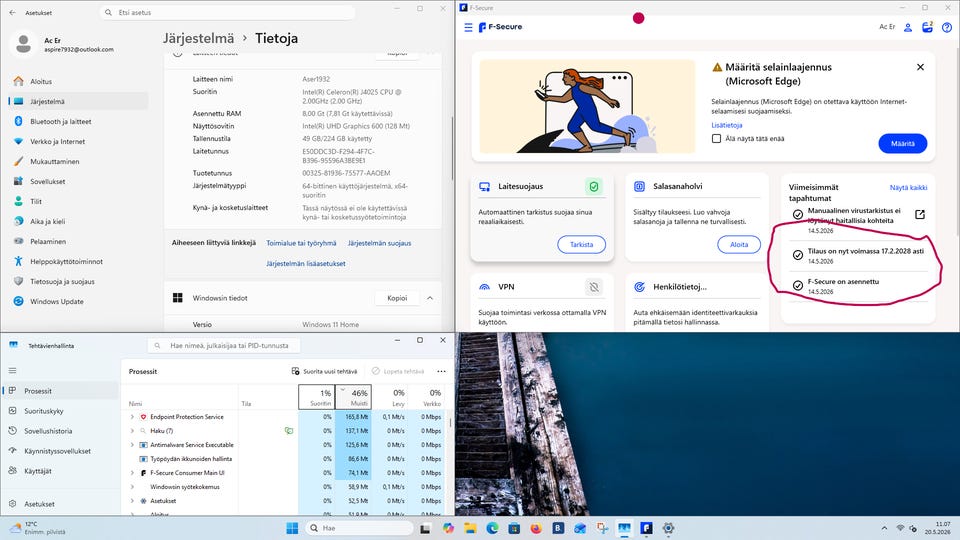Open the Lisätietoja link
This screenshot has width=960, height=540.
[727, 125]
